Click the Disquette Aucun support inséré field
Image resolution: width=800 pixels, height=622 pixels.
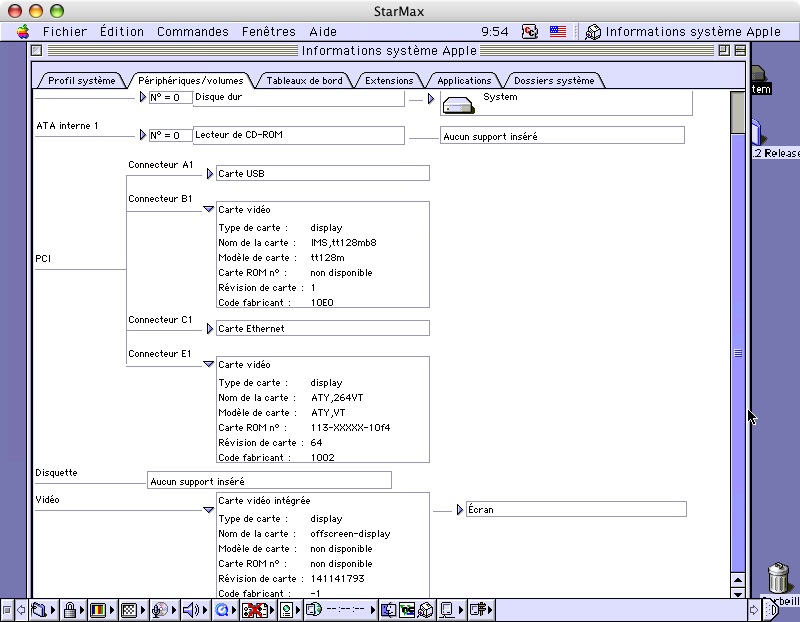point(269,481)
